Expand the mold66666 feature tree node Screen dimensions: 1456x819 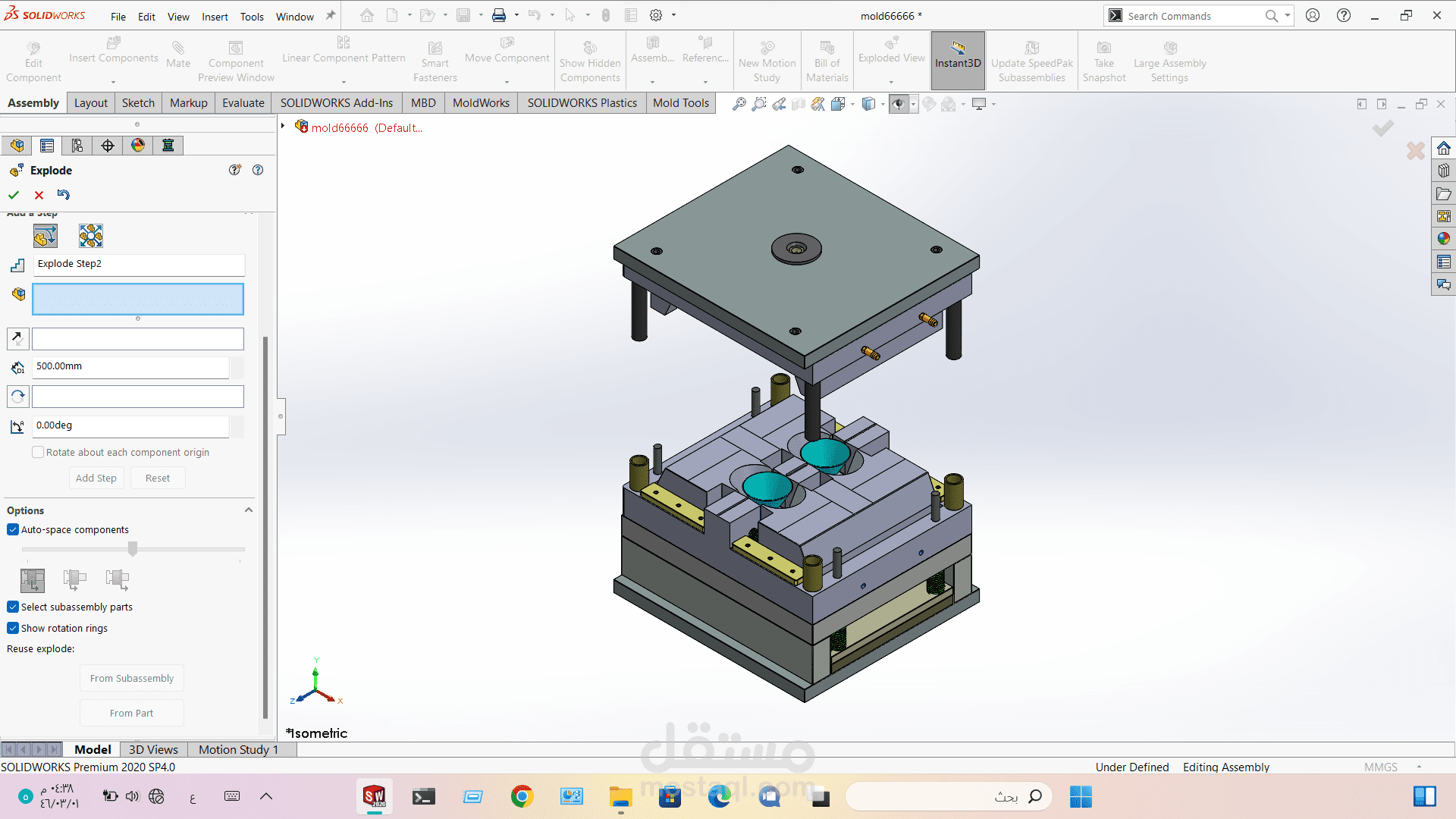(x=283, y=127)
